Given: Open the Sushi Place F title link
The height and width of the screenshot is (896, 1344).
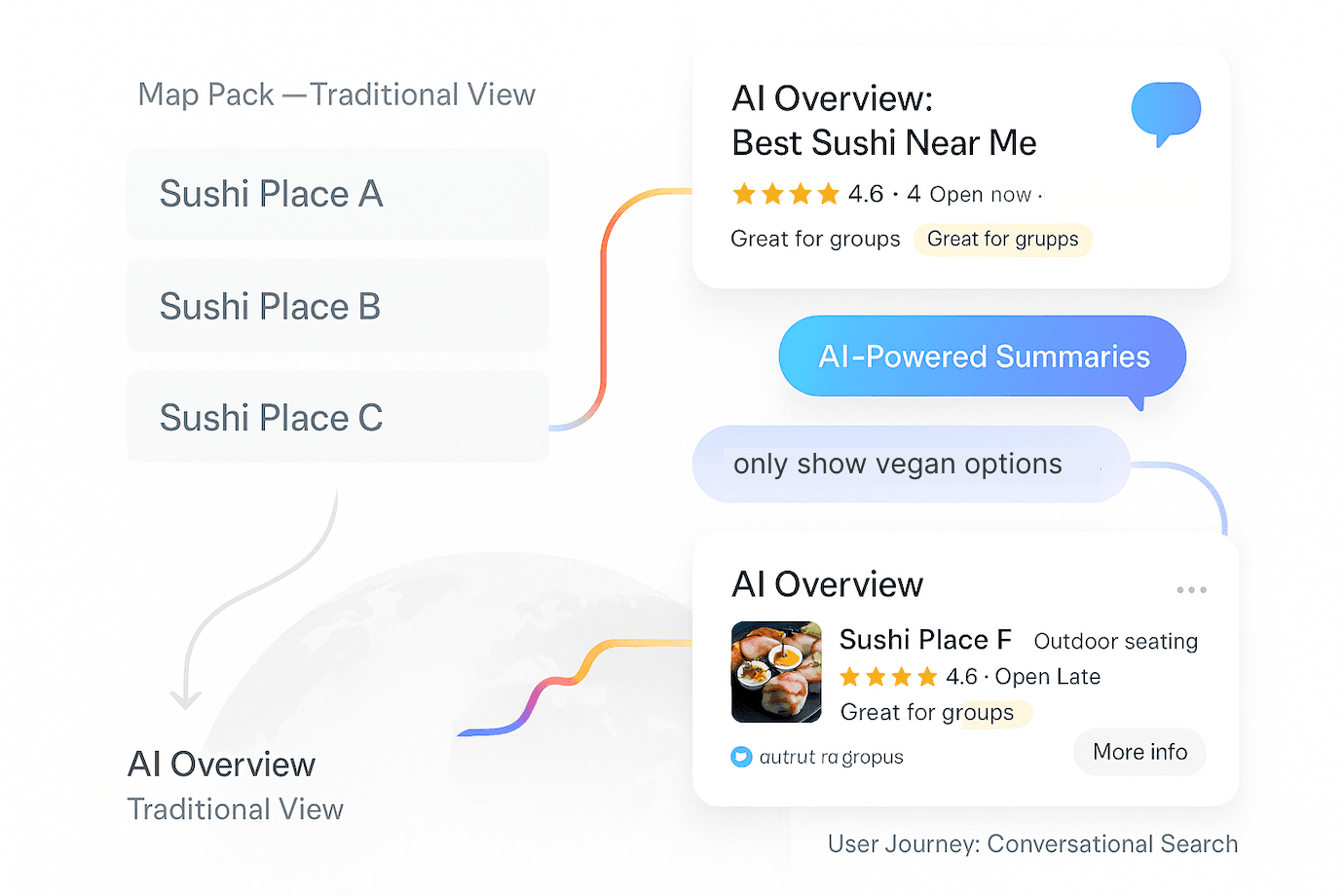Looking at the screenshot, I should tap(925, 640).
